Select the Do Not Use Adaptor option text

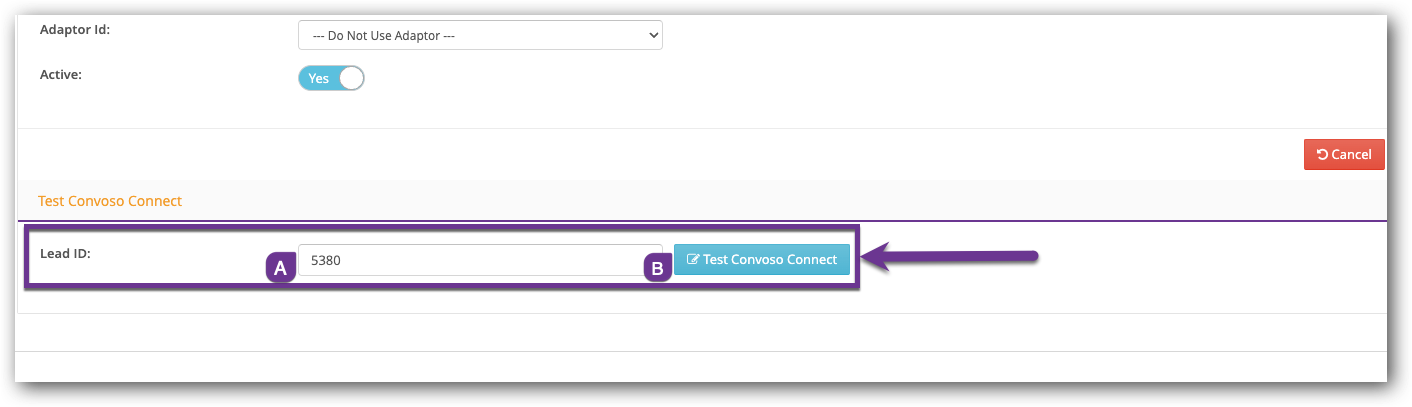coord(384,36)
